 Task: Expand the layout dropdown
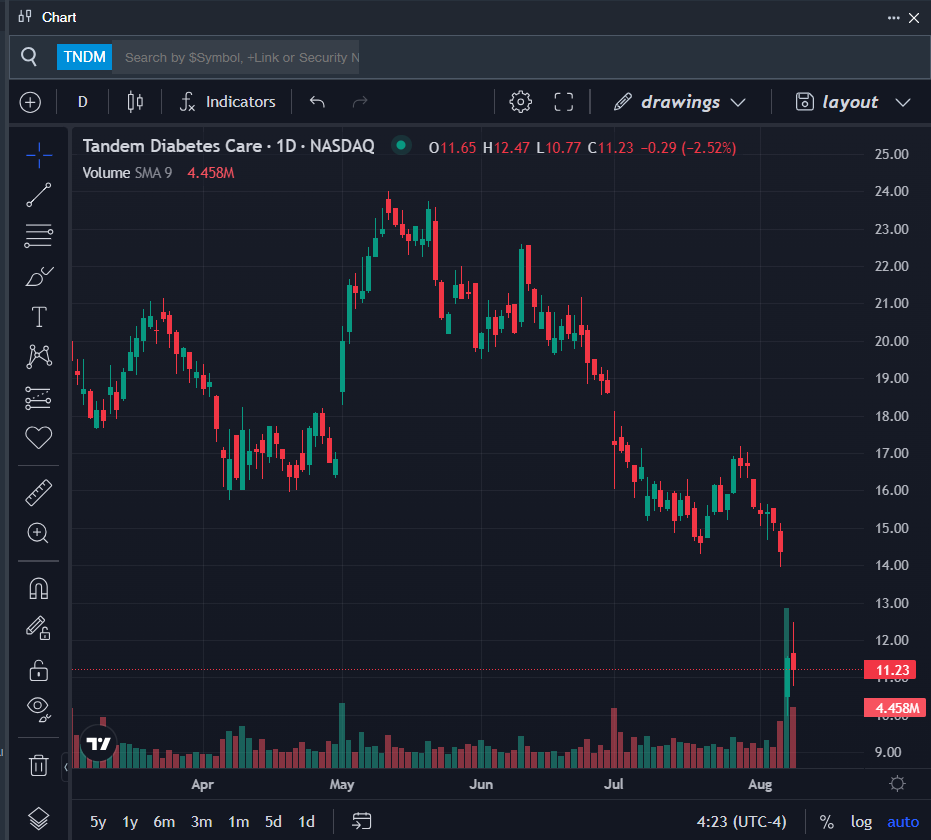(x=903, y=103)
